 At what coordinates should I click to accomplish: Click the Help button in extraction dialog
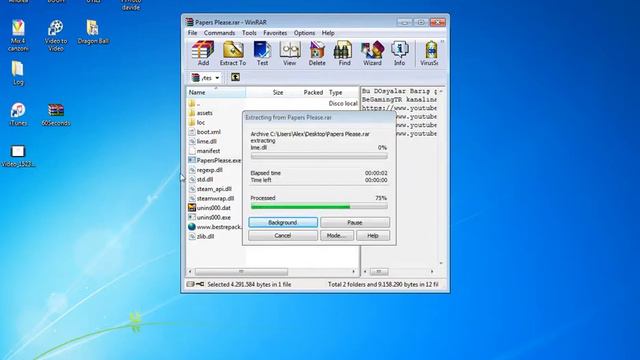click(x=373, y=236)
